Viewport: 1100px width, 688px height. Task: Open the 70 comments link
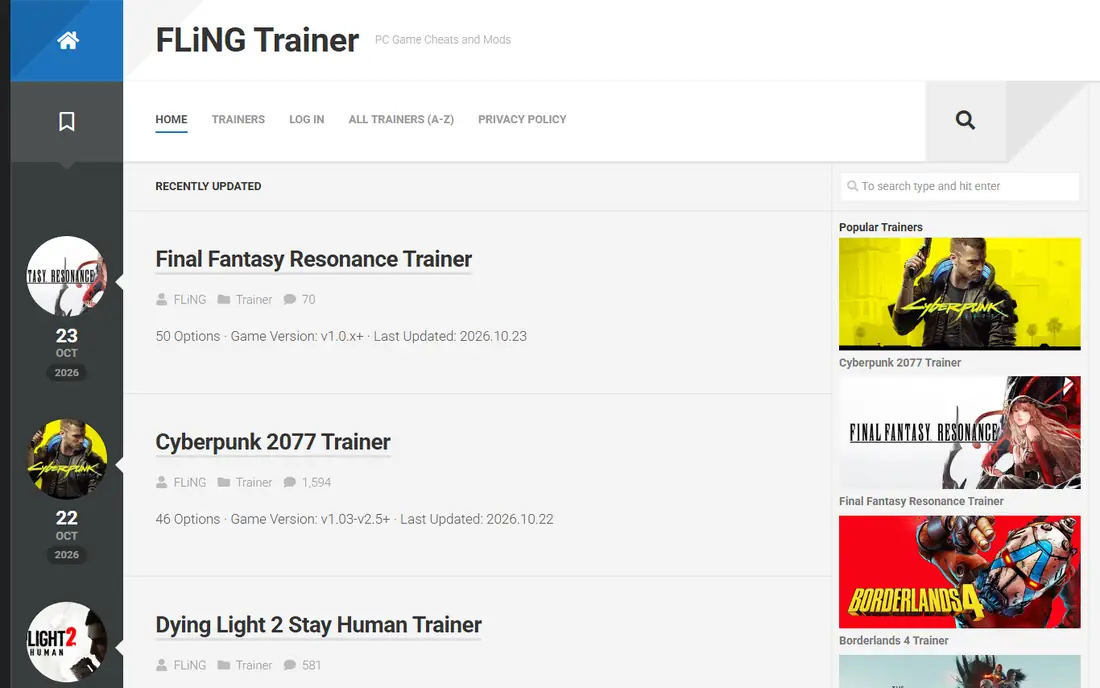pos(309,299)
